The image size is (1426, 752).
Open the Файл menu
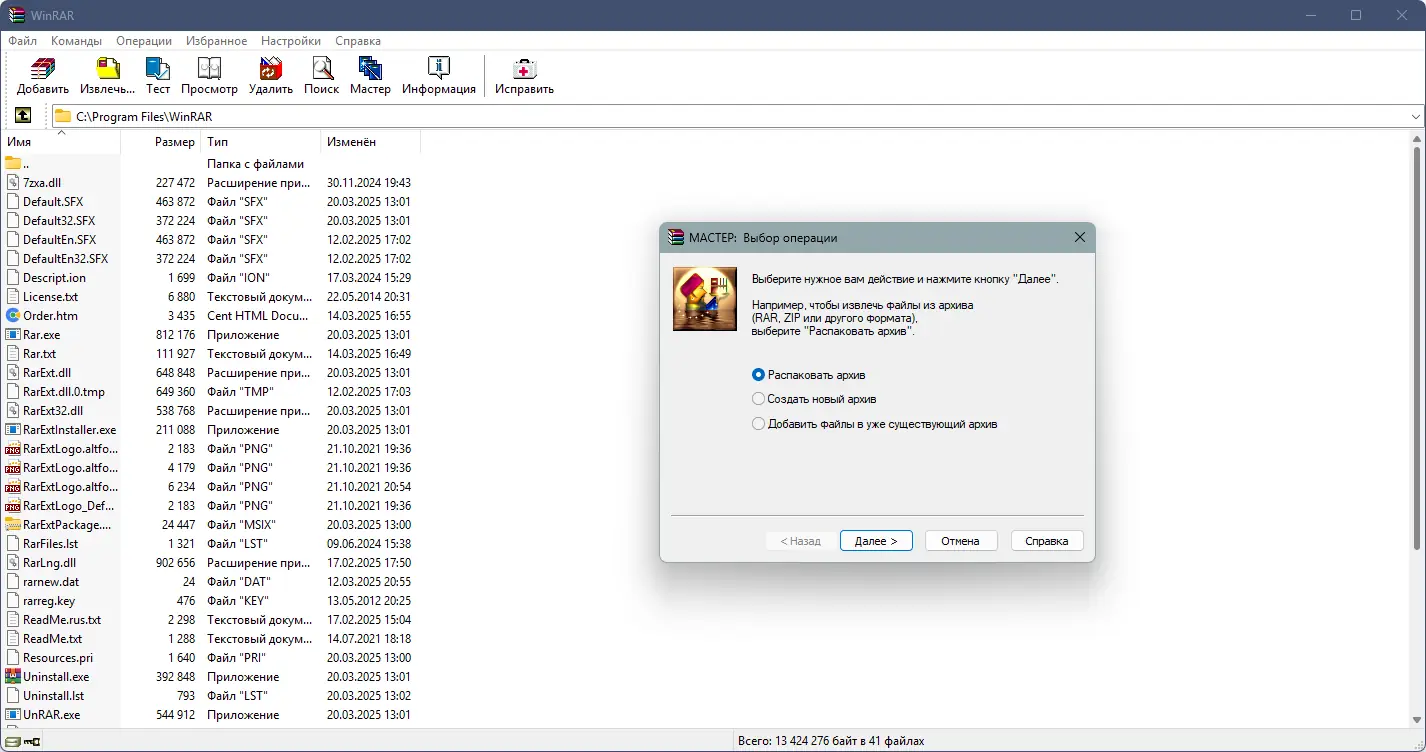click(x=22, y=41)
